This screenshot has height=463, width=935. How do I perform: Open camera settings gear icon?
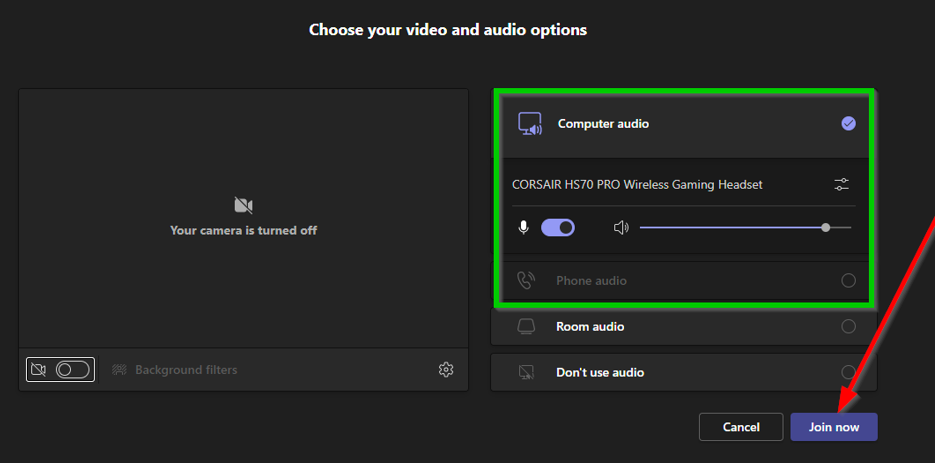pos(446,370)
